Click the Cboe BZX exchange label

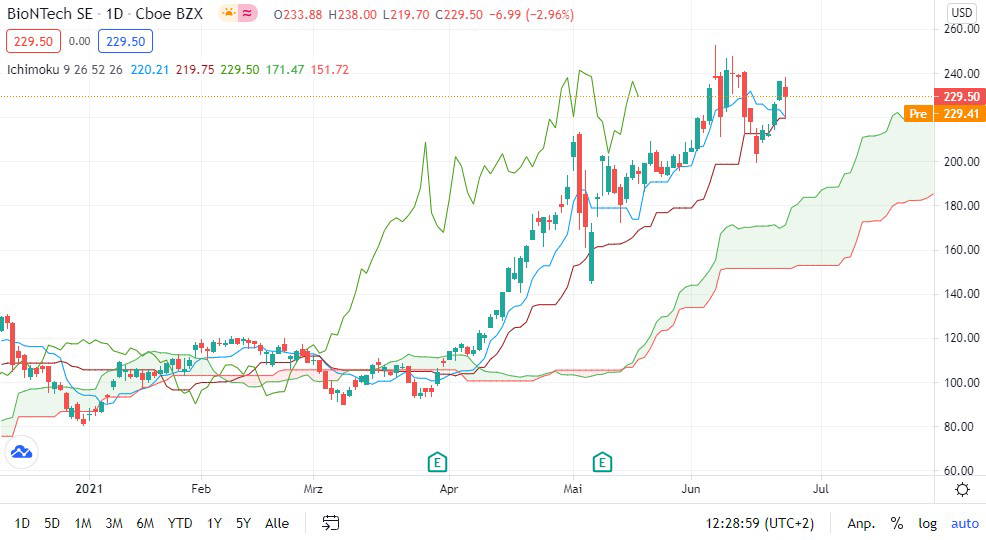[x=169, y=14]
